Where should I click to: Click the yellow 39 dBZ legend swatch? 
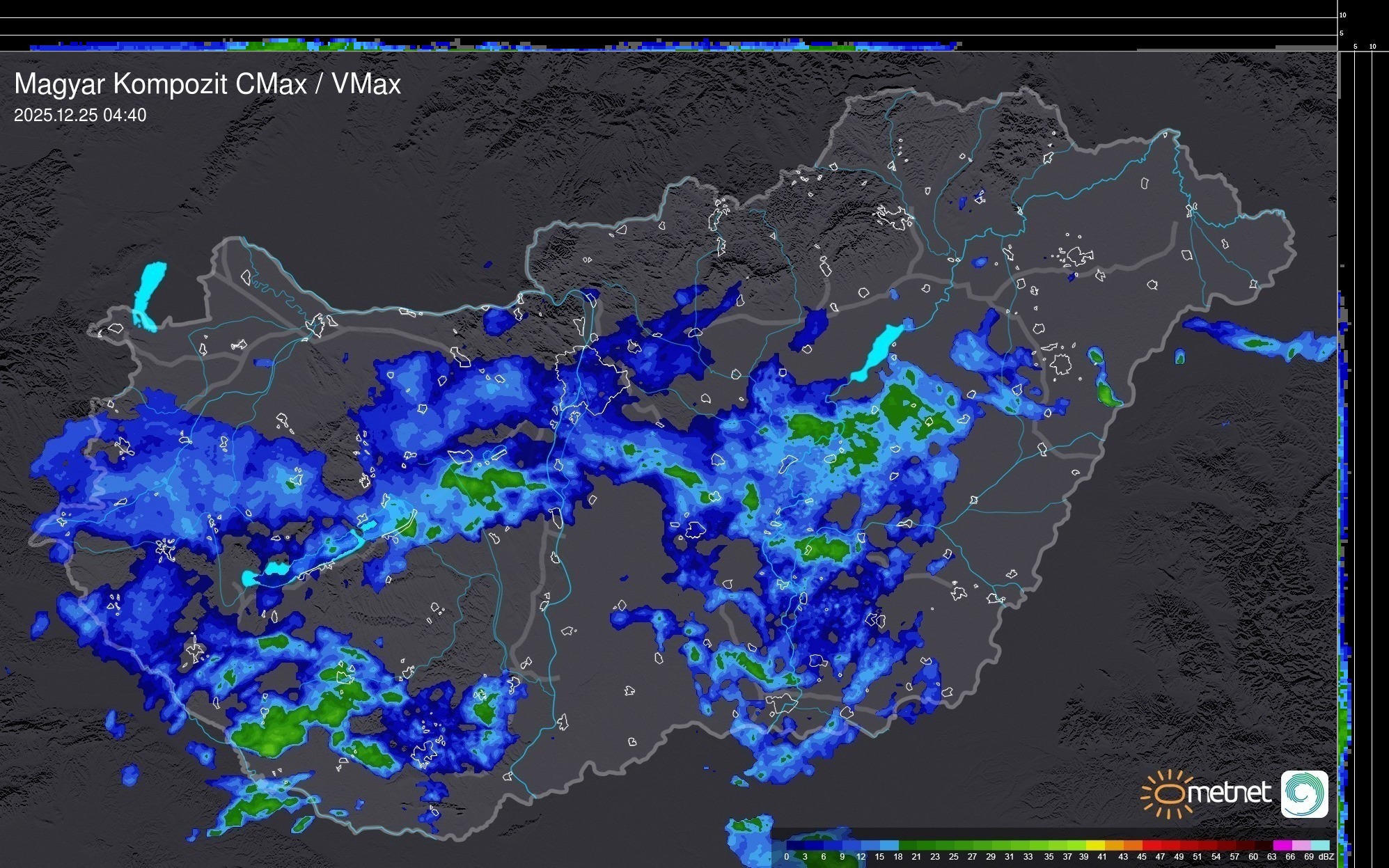[1095, 845]
